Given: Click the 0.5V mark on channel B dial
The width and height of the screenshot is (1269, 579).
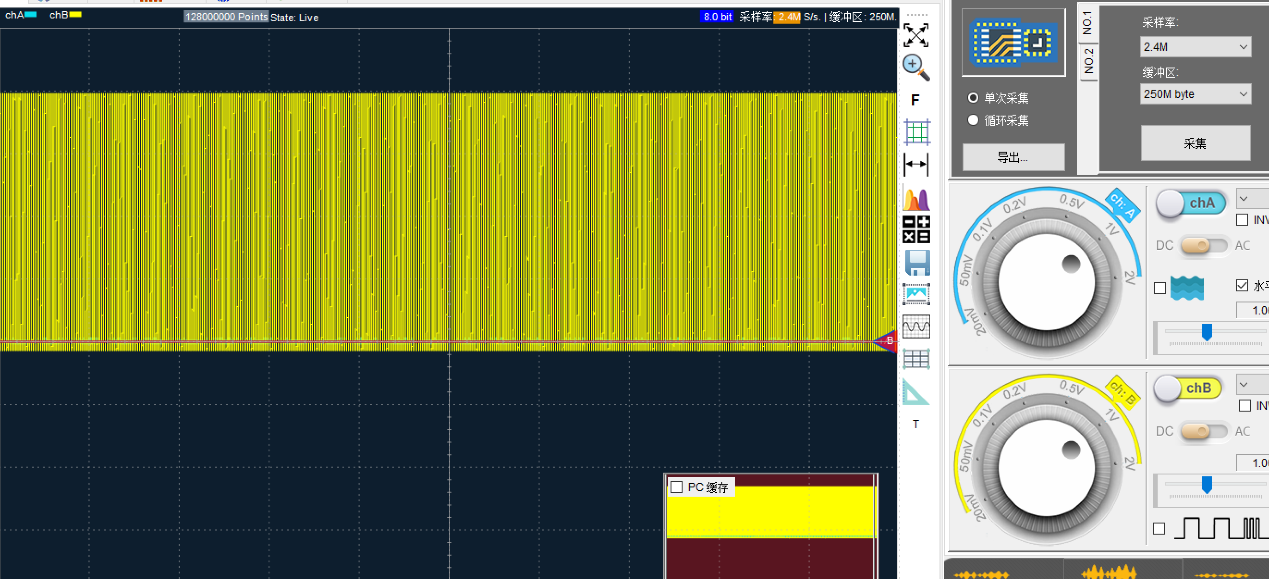Looking at the screenshot, I should tap(1072, 388).
